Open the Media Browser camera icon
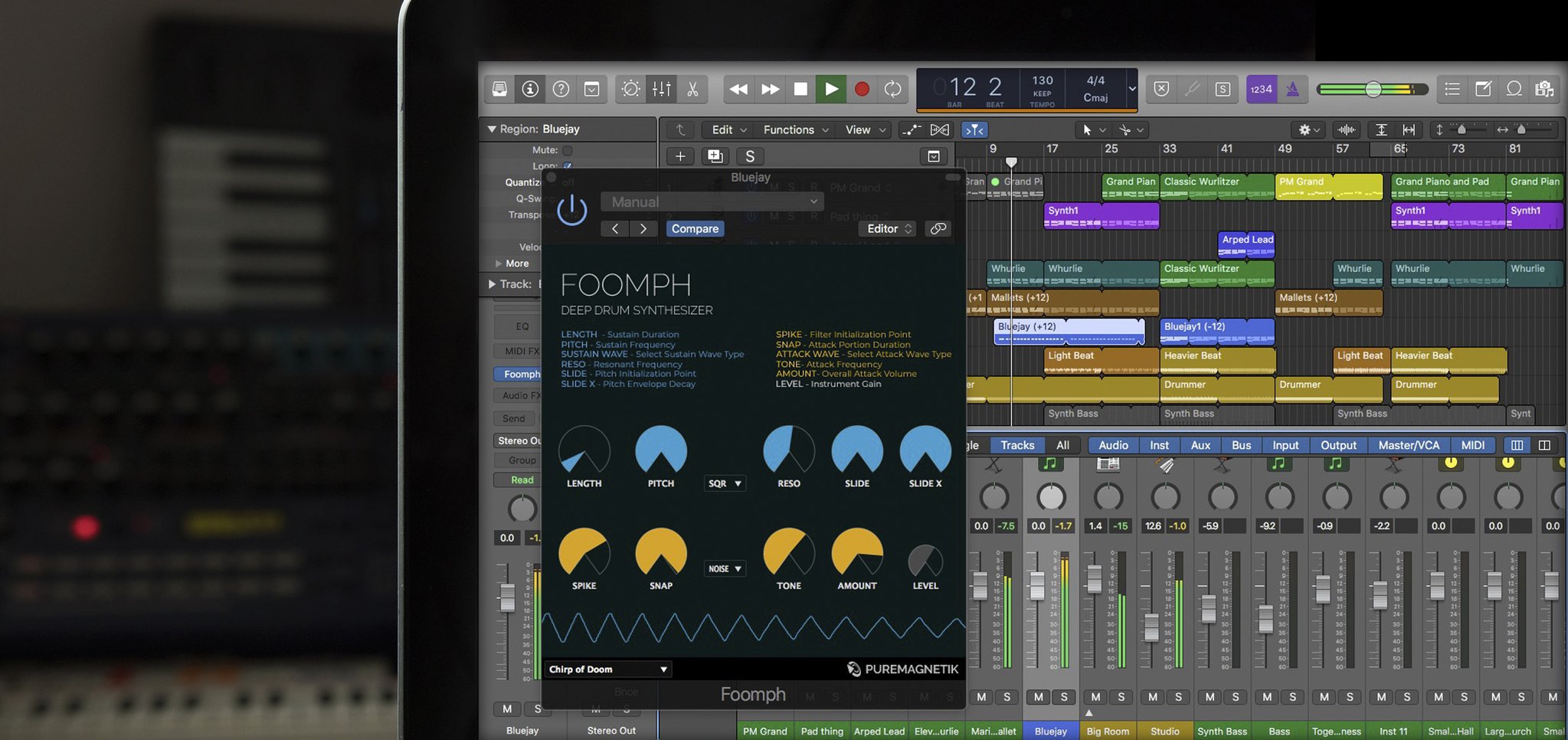 (1544, 89)
